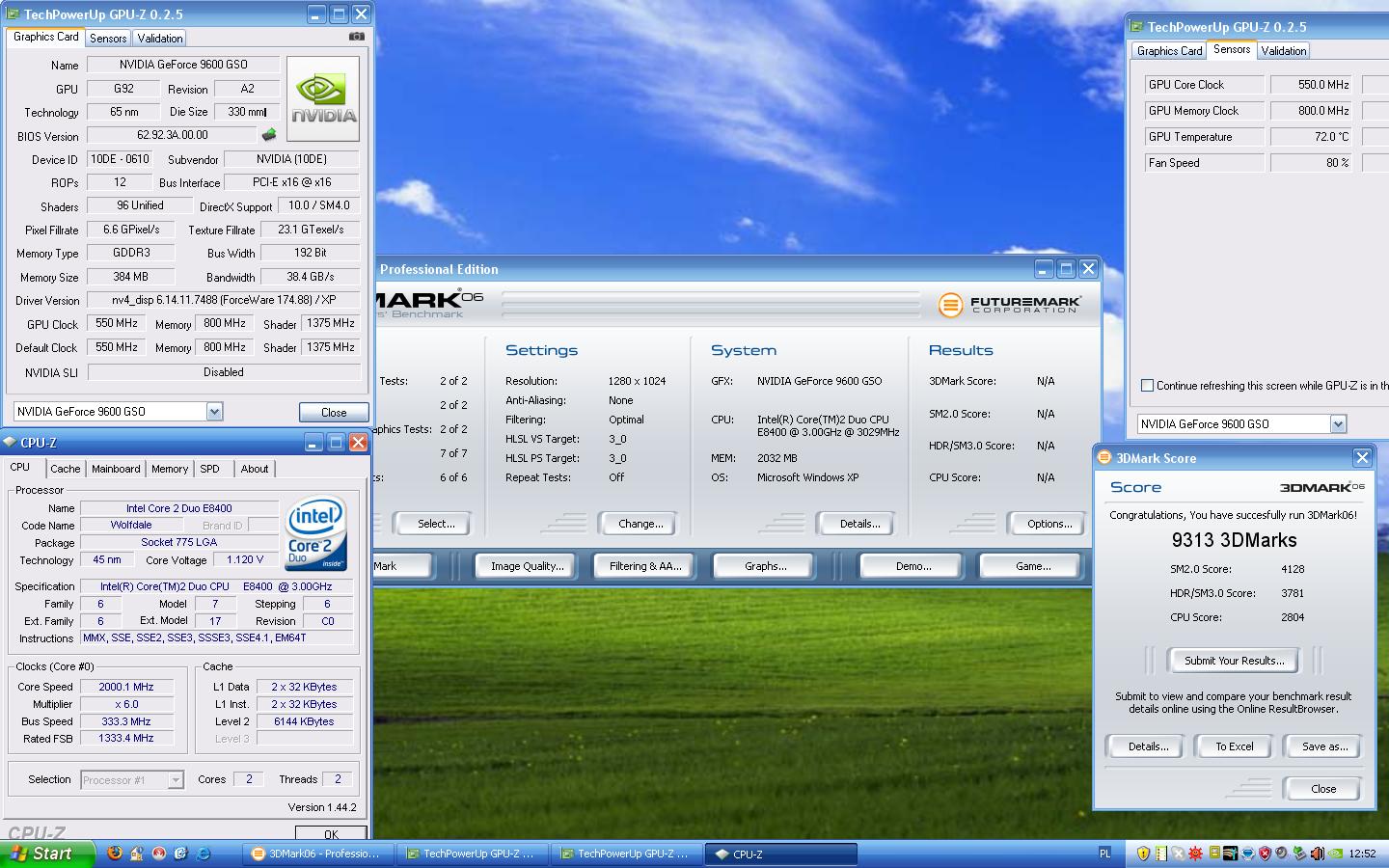Open Image Quality... in 3DMark06
Image resolution: width=1389 pixels, height=868 pixels.
527,566
